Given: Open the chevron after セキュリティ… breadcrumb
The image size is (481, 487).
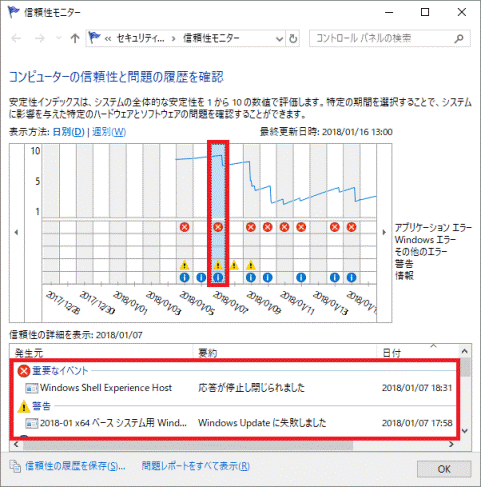Looking at the screenshot, I should pyautogui.click(x=173, y=39).
